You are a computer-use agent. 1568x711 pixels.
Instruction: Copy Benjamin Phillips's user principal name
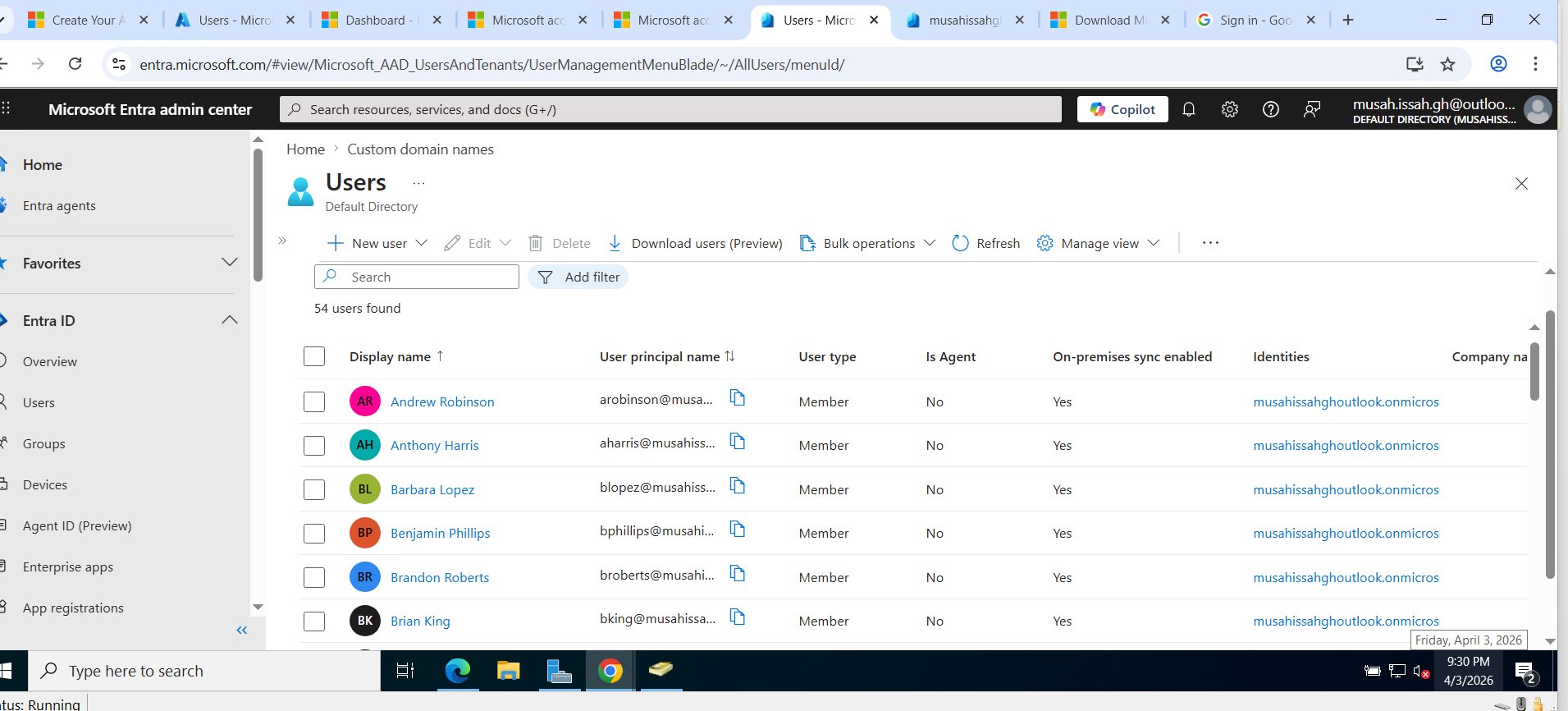[x=738, y=530]
